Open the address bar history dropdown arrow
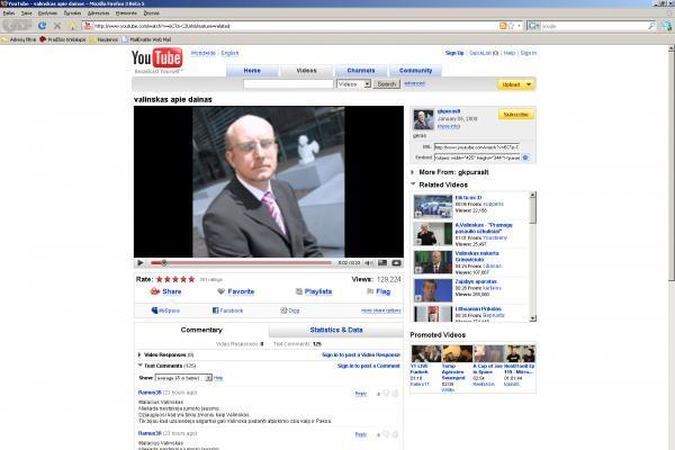Screen dimensions: 675x450 [519, 26]
